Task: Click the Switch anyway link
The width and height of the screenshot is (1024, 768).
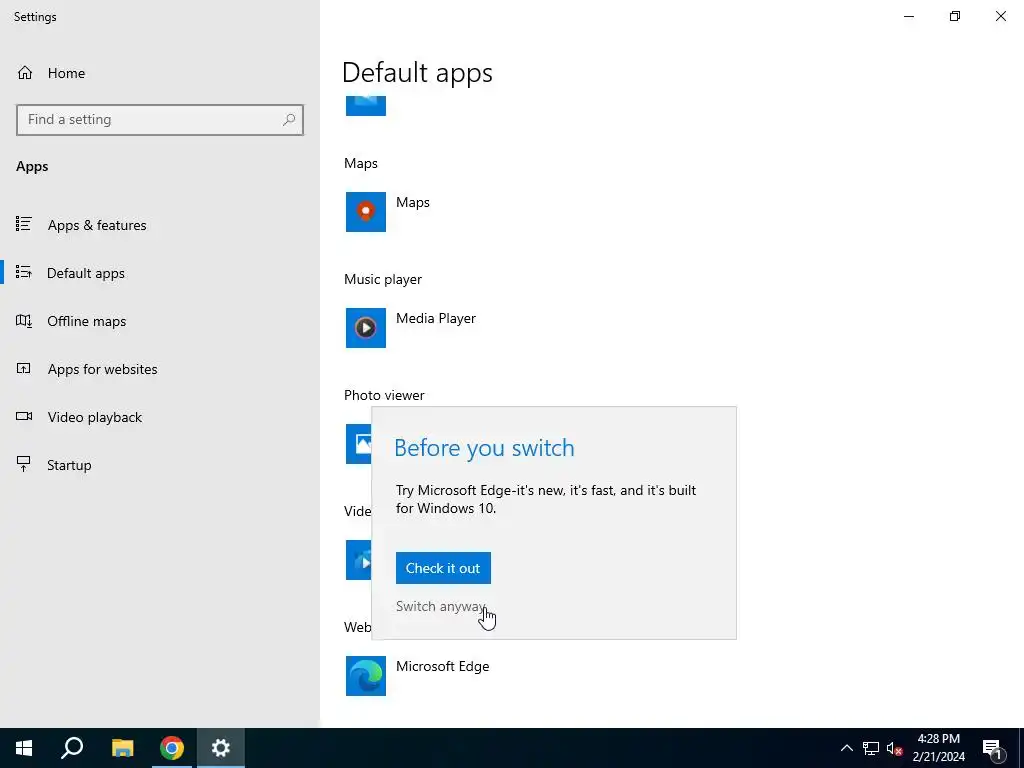Action: click(440, 606)
